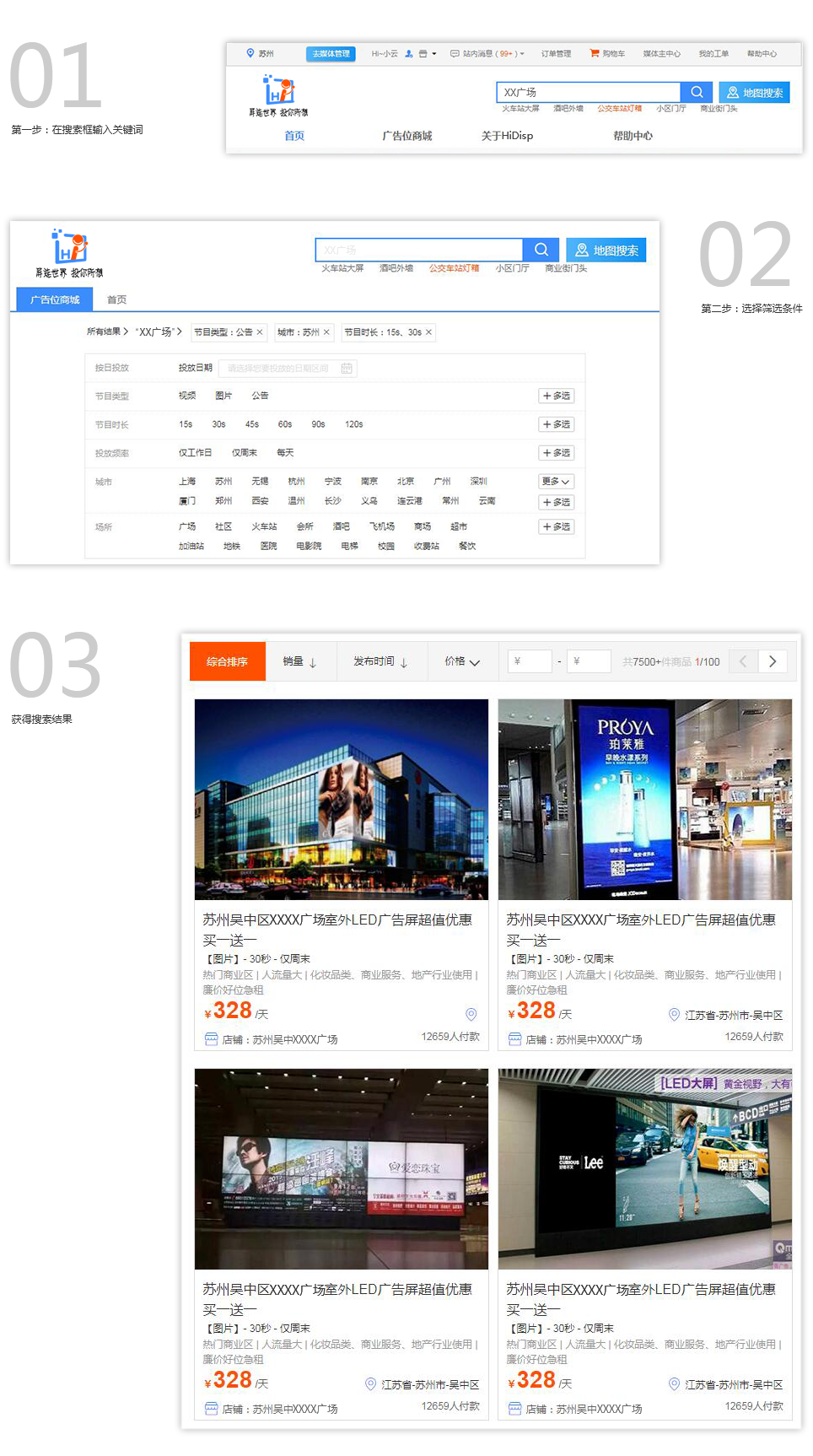Viewport: 813px width, 1456px height.
Task: Sort results by 发布时间
Action: pos(381,661)
